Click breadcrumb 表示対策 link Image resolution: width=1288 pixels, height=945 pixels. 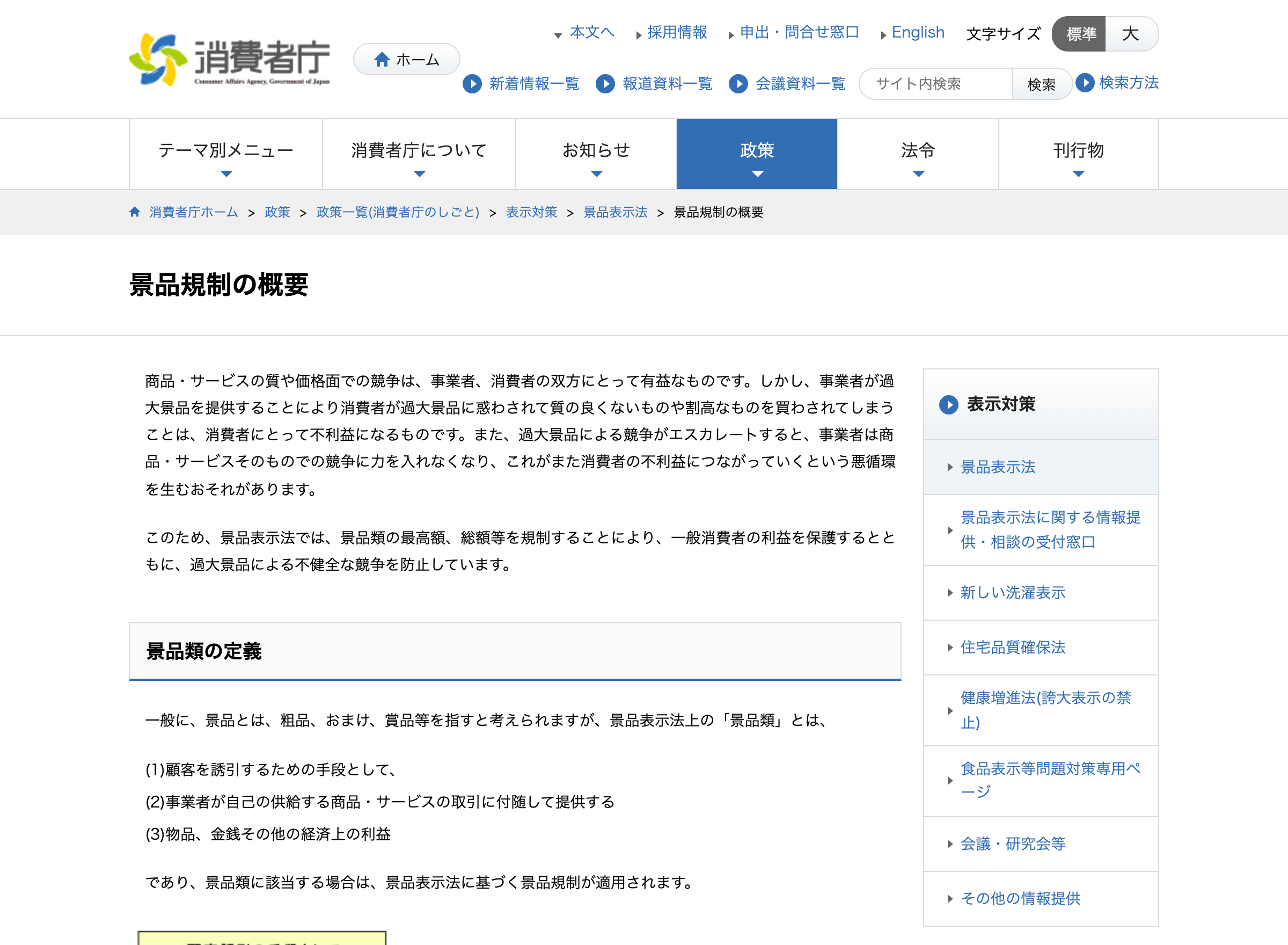[x=532, y=212]
